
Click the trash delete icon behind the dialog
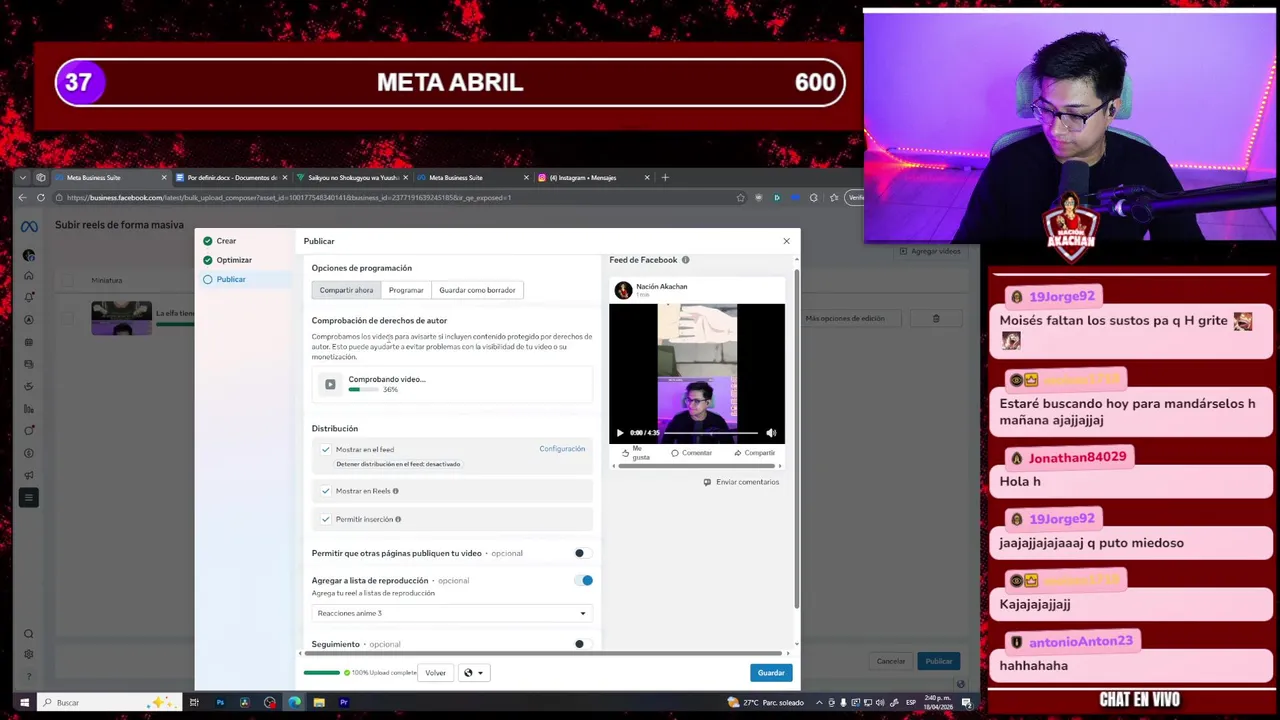coord(936,319)
